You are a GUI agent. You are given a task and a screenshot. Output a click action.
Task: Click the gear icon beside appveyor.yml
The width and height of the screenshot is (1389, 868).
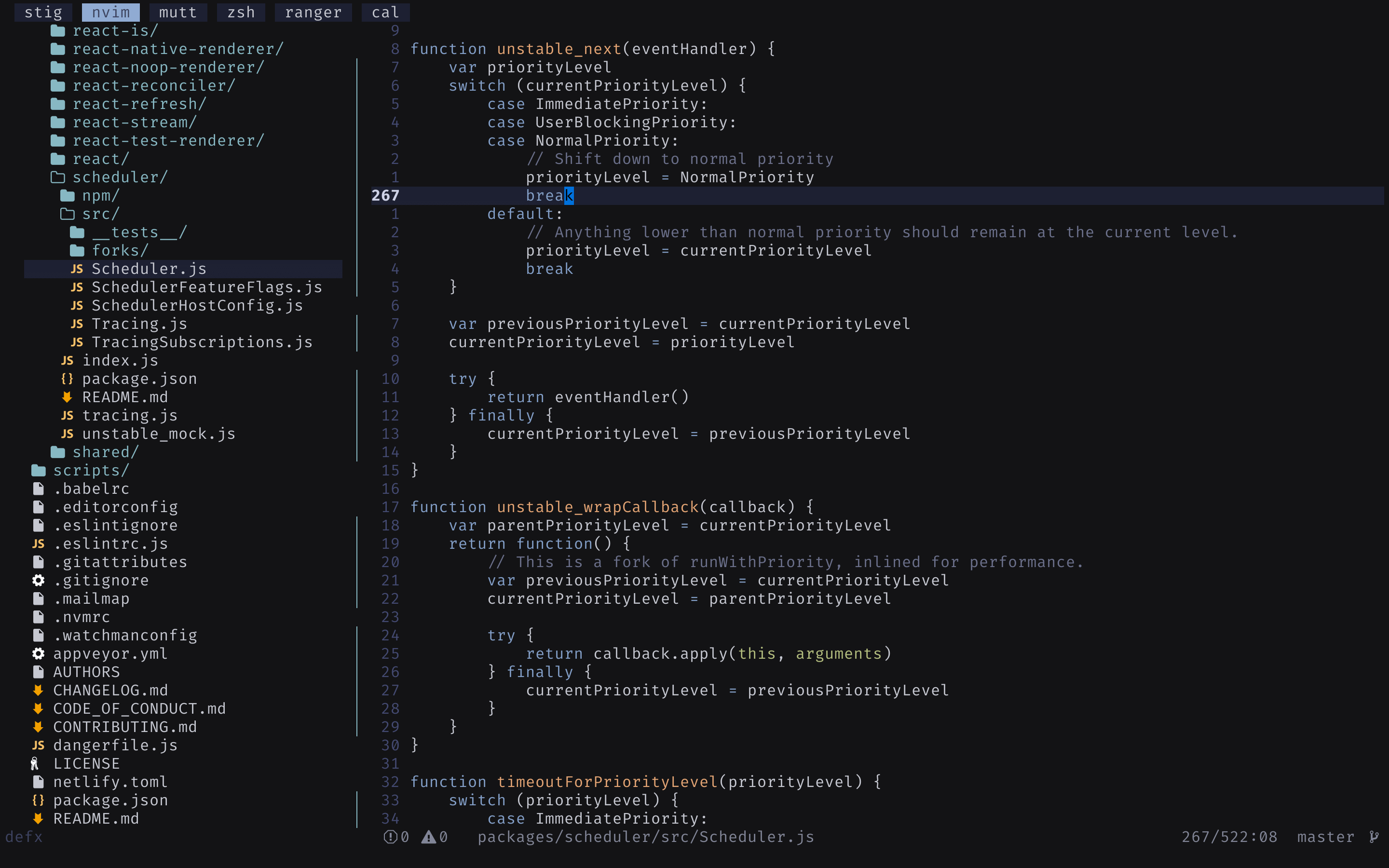(39, 653)
